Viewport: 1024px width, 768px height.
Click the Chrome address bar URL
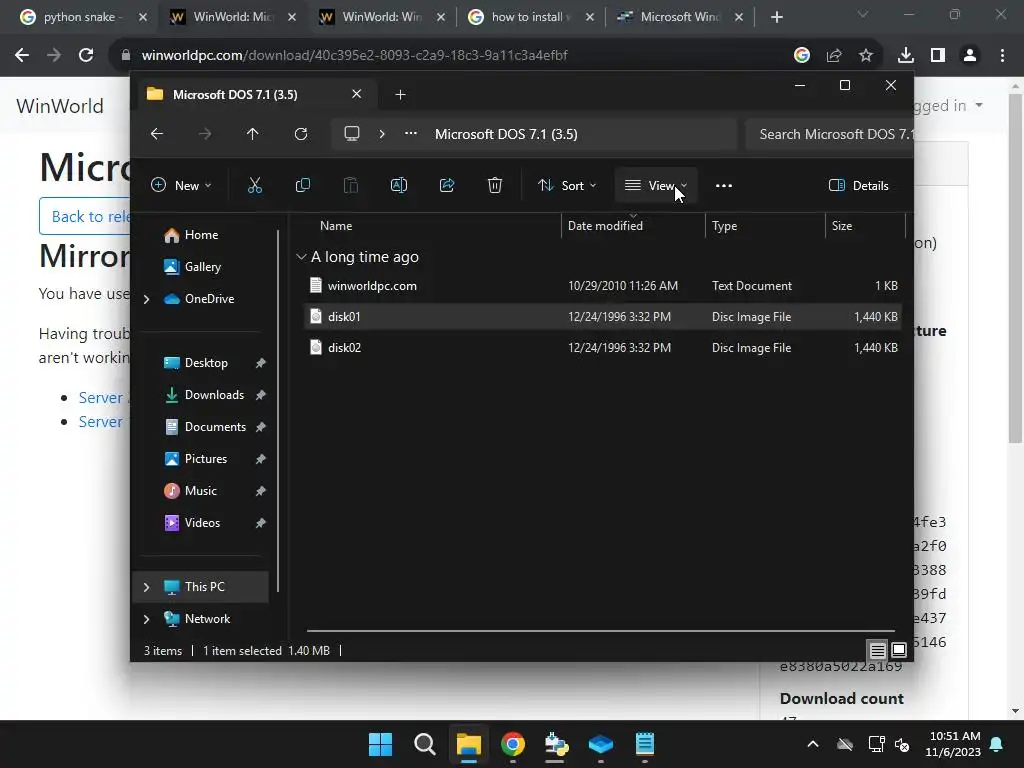[x=355, y=56]
